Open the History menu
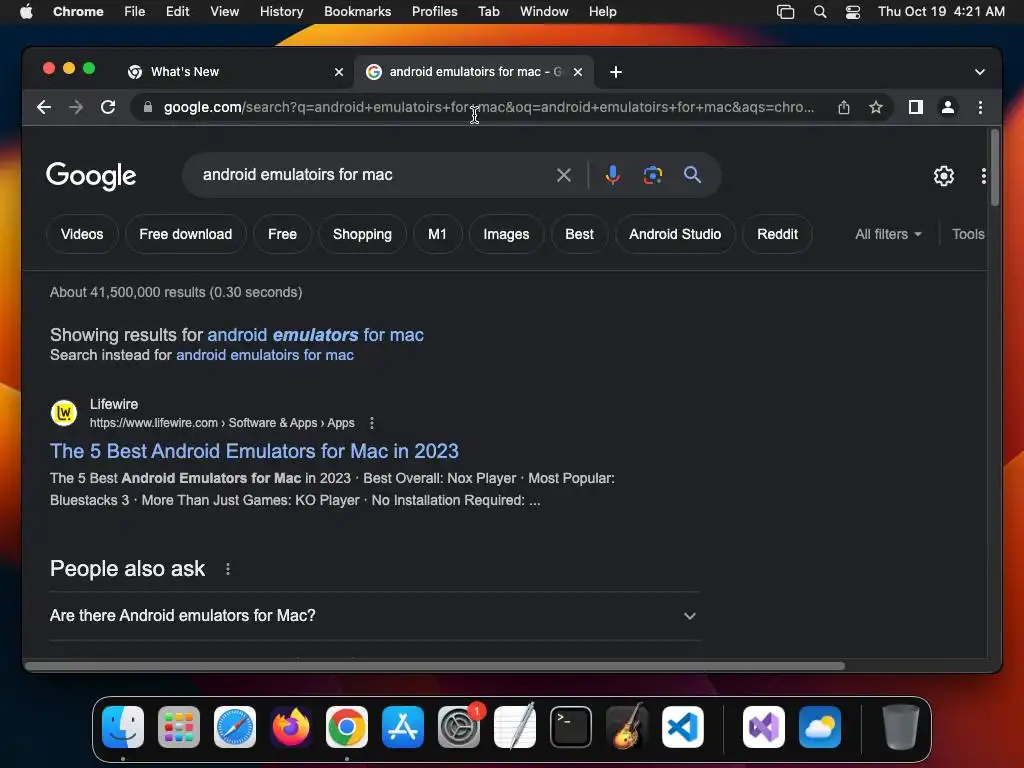 click(x=281, y=12)
